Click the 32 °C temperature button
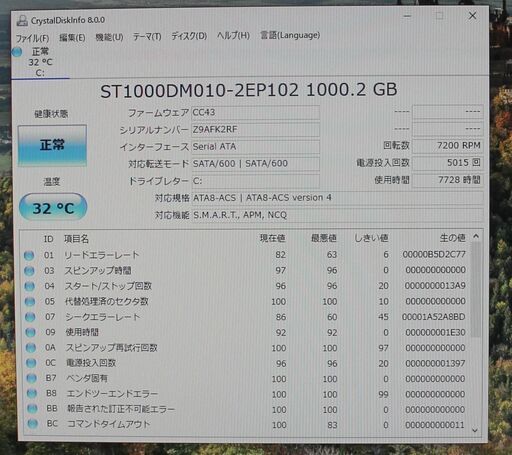 [x=53, y=207]
